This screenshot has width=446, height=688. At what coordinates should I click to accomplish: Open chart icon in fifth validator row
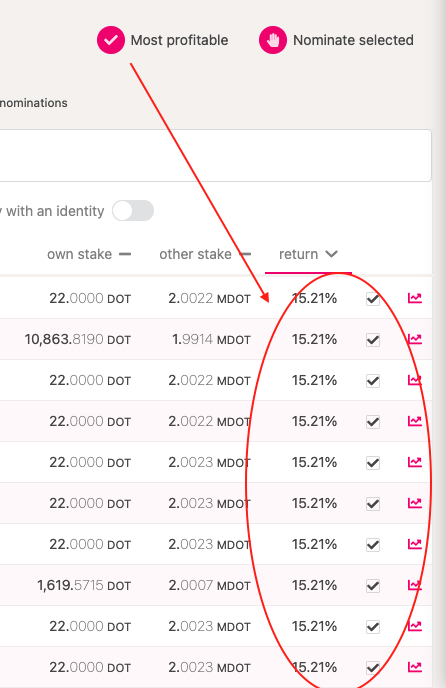tap(415, 462)
